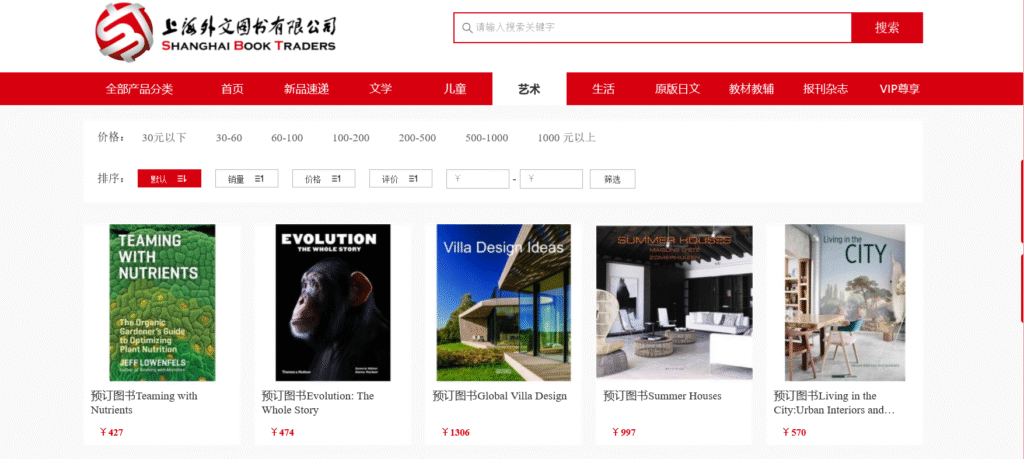This screenshot has height=459, width=1024.
Task: Select the 默认 default sort button
Action: [x=169, y=179]
